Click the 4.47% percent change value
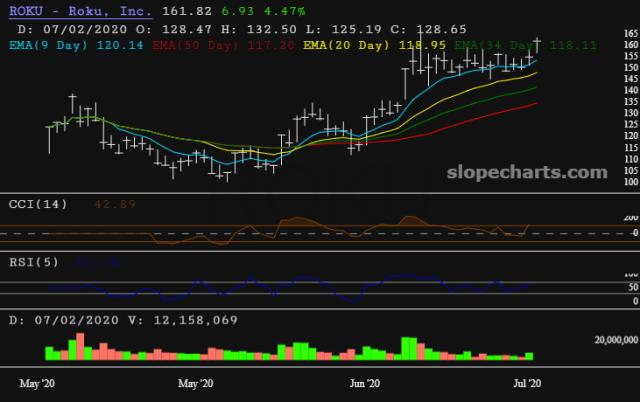This screenshot has width=640, height=402. click(x=282, y=10)
